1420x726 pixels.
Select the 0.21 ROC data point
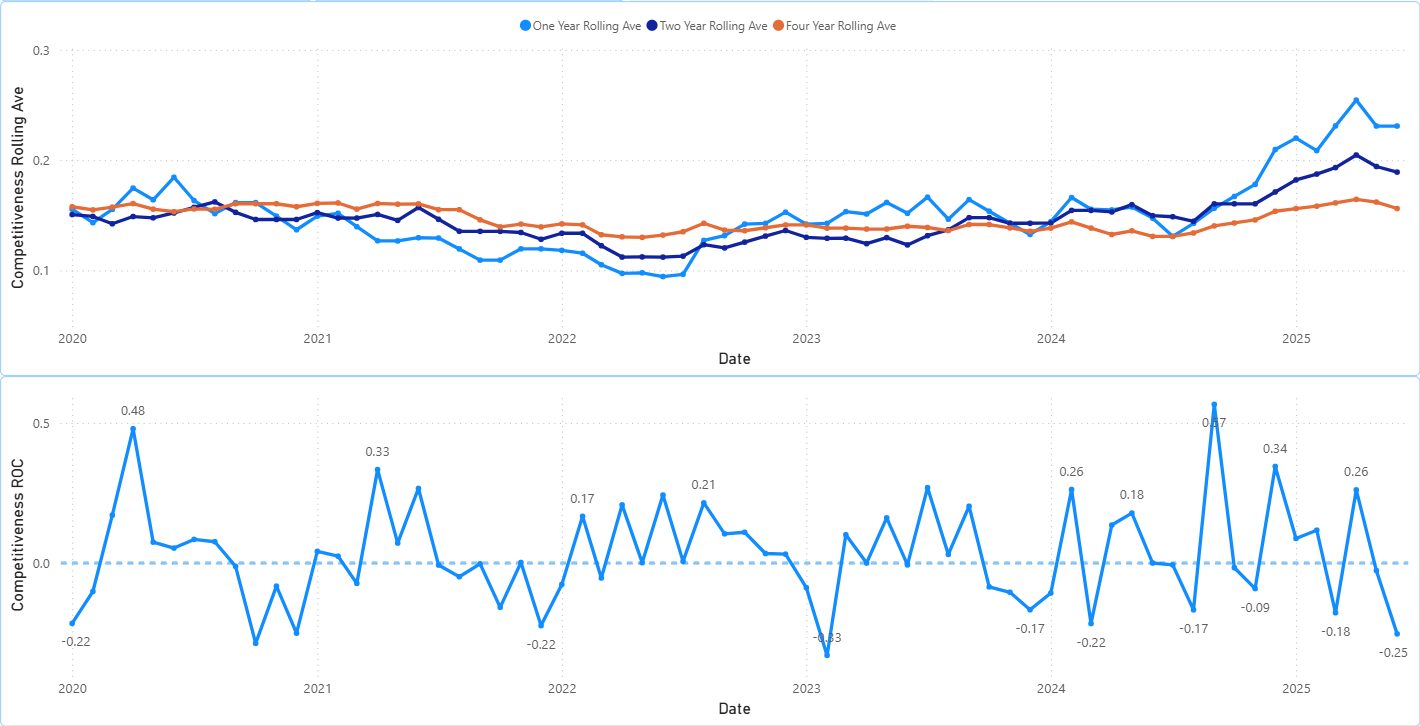point(704,503)
